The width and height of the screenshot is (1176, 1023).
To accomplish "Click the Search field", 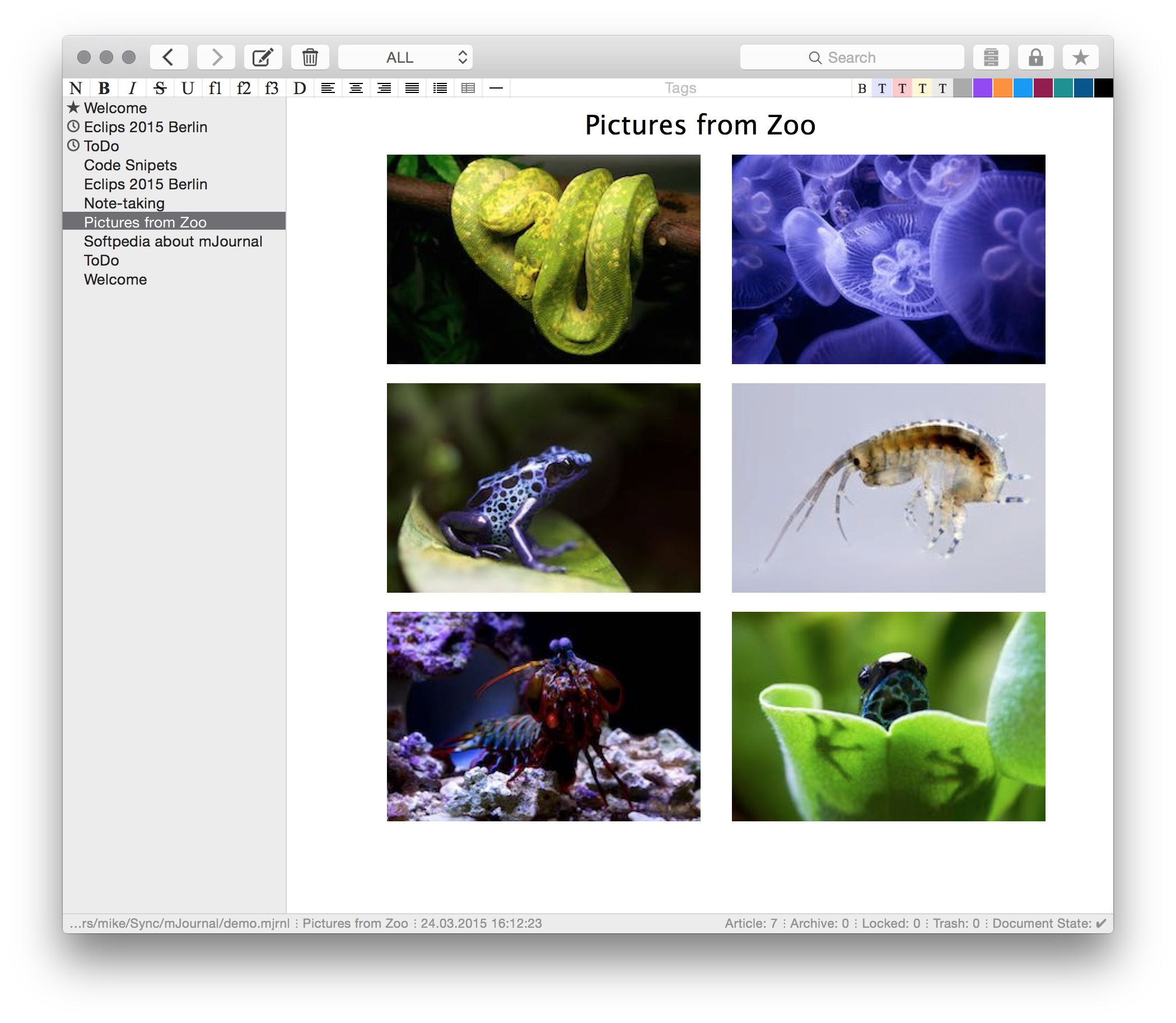I will (851, 57).
